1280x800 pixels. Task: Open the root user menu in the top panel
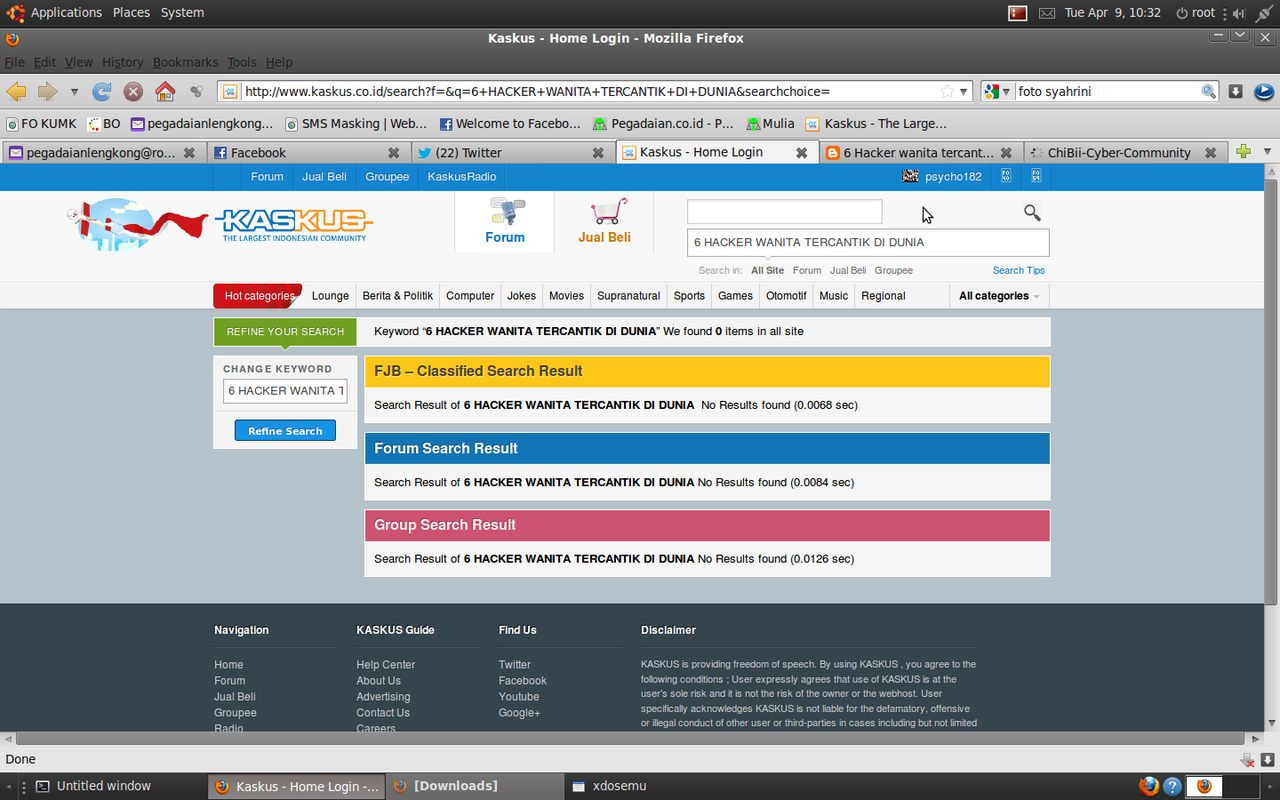pyautogui.click(x=1195, y=13)
